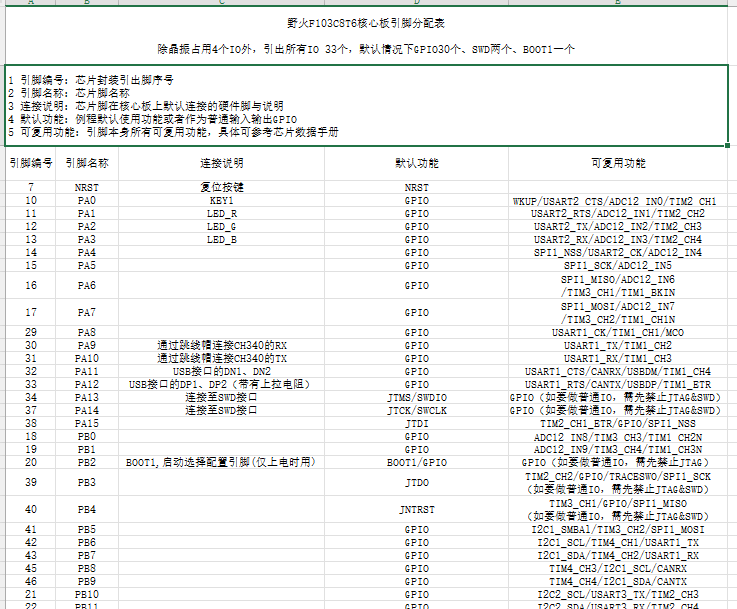Click the PA14 pin name cell
The image size is (737, 609).
(87, 411)
